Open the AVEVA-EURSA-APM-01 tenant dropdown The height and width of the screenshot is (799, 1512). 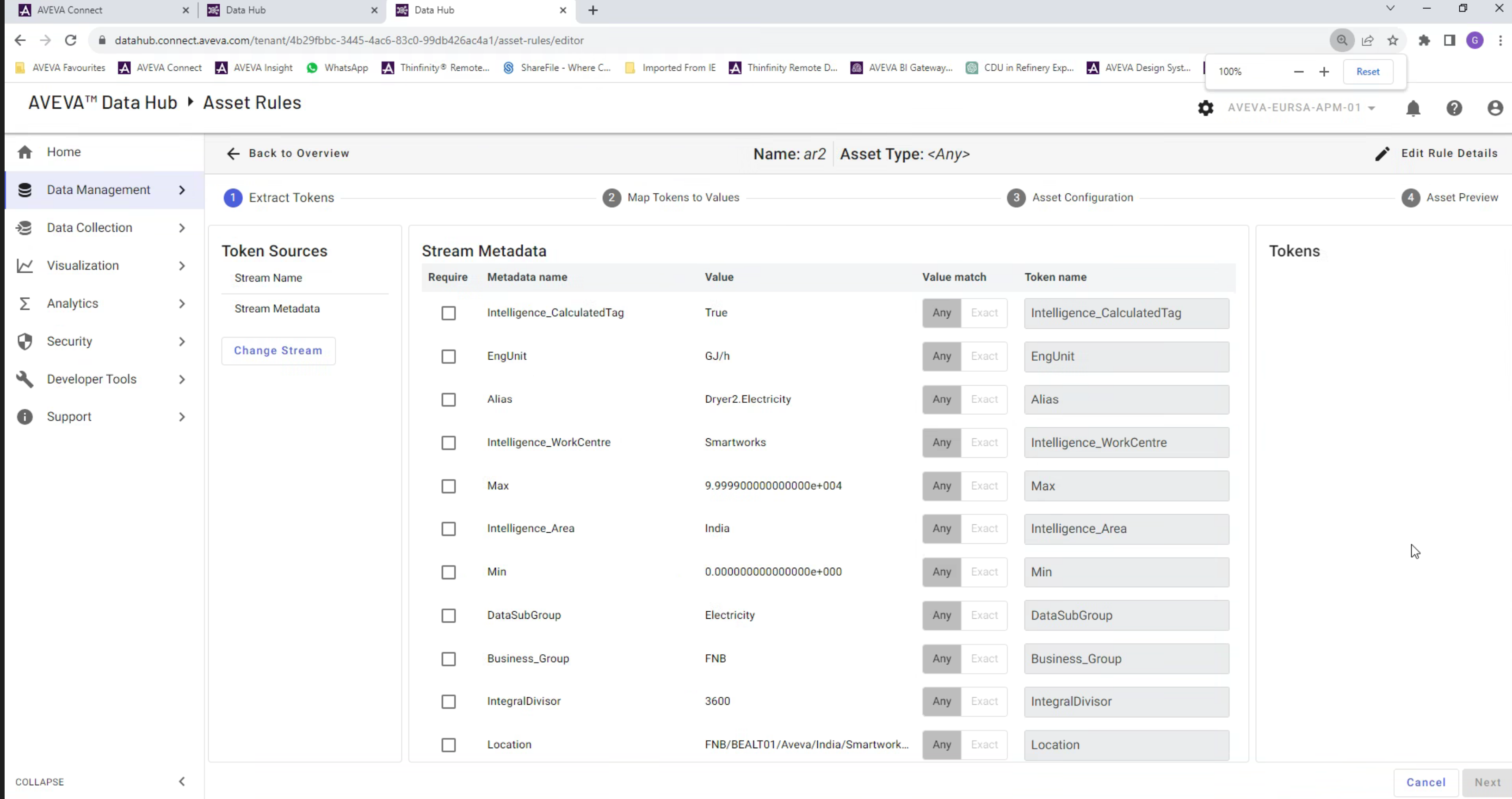pos(1301,108)
